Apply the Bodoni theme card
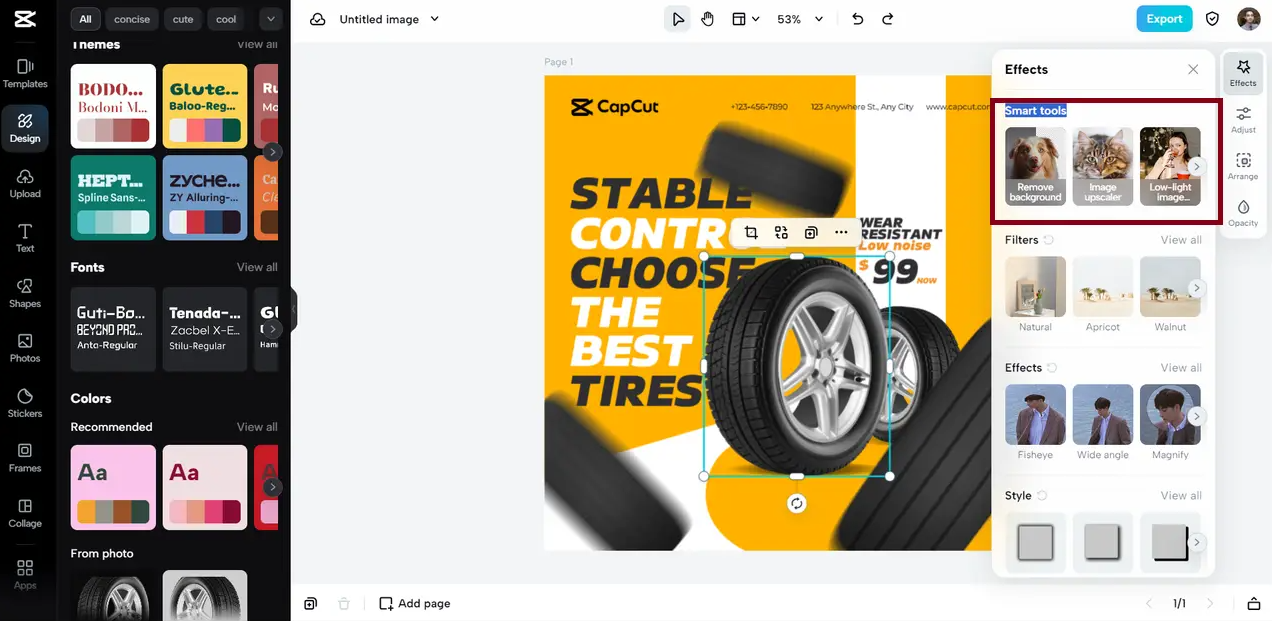 click(113, 106)
